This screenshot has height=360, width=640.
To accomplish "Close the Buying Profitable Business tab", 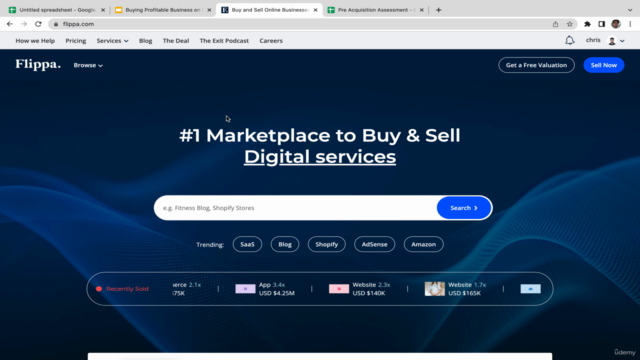I will pos(209,10).
